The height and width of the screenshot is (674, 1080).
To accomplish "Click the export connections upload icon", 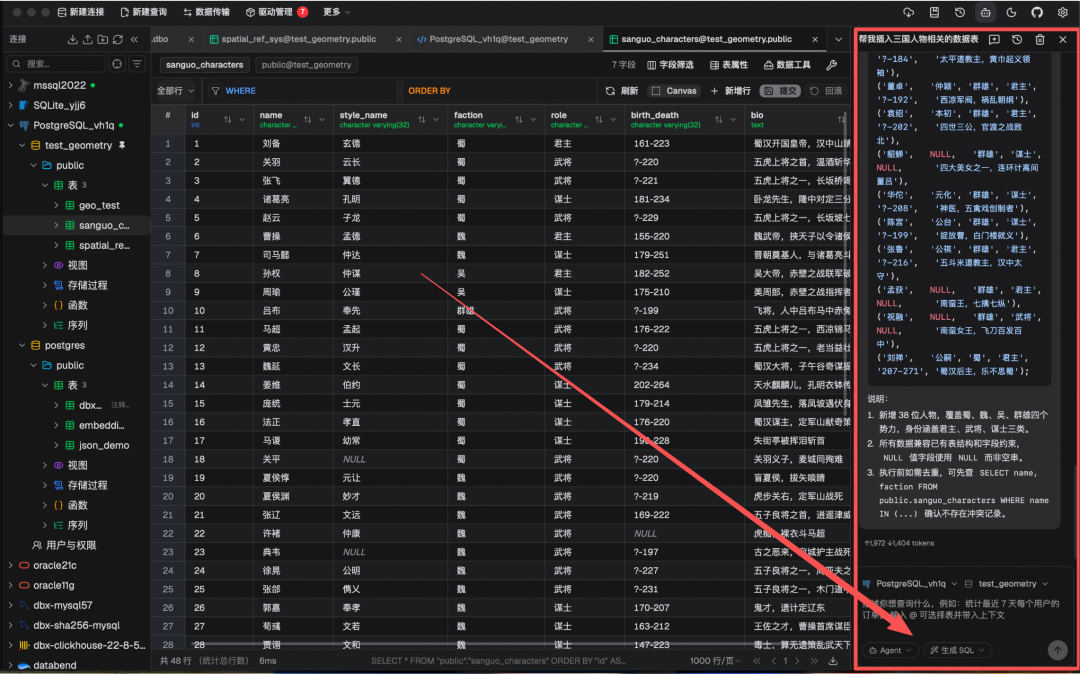I will tap(87, 39).
